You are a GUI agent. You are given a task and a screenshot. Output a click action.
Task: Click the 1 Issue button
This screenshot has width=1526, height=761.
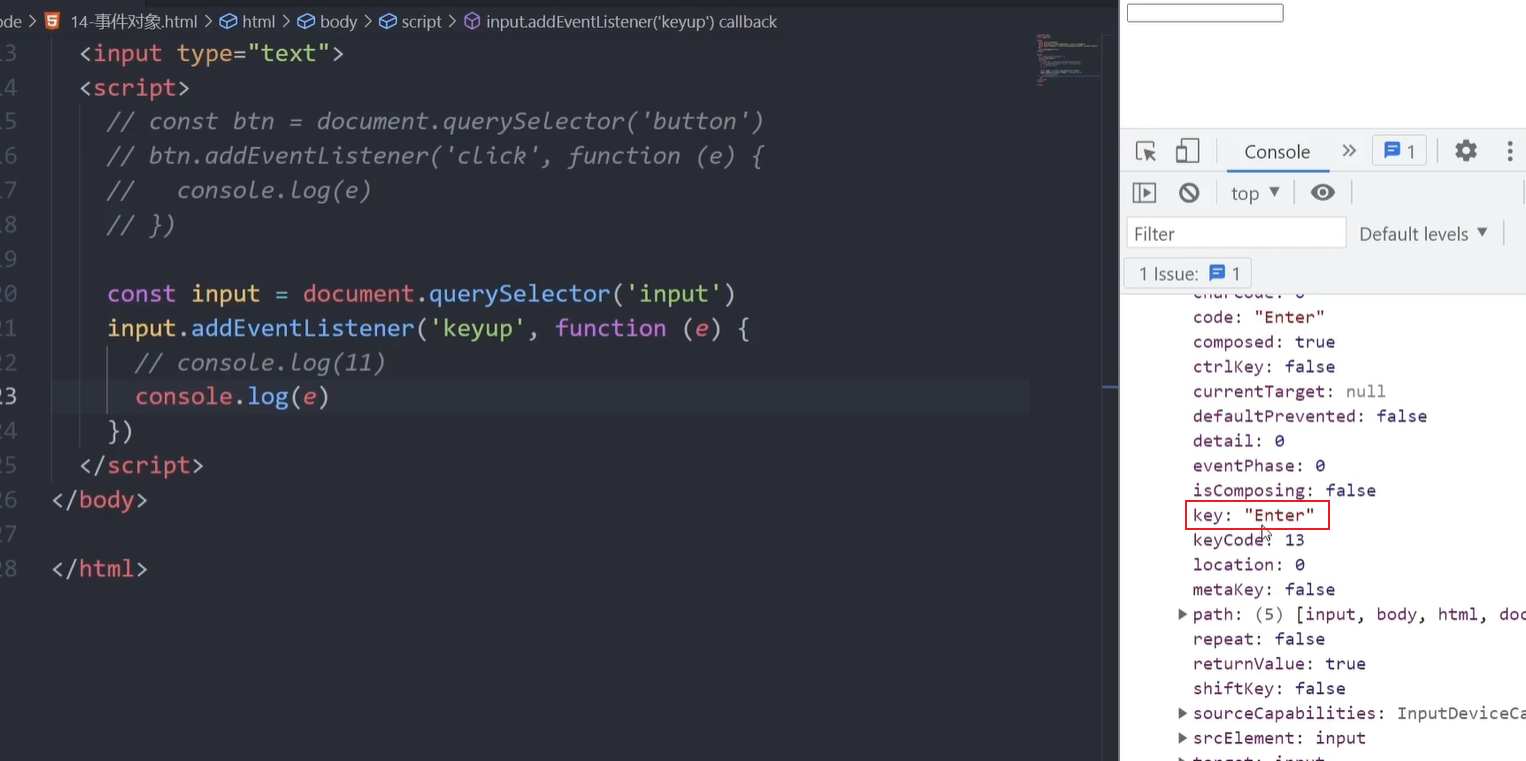coord(1189,274)
